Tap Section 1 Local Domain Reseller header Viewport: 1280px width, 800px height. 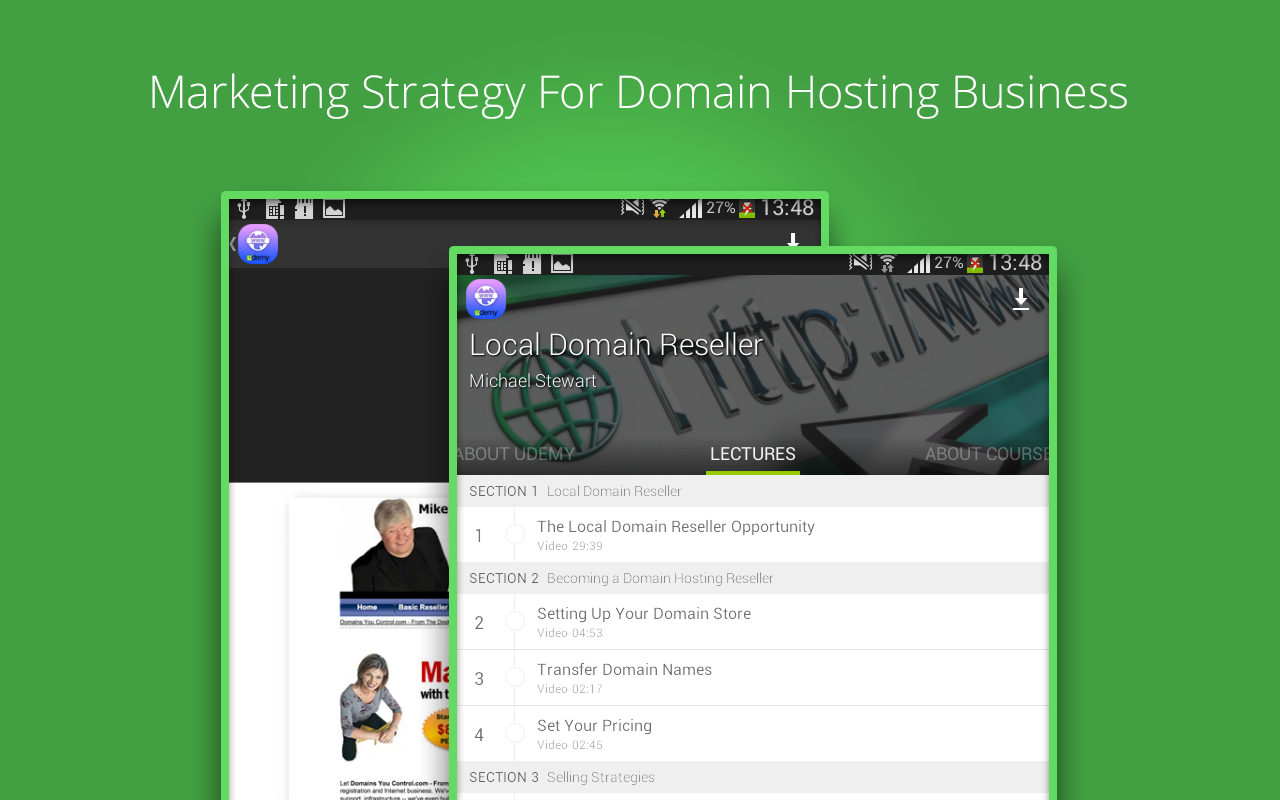tap(753, 491)
